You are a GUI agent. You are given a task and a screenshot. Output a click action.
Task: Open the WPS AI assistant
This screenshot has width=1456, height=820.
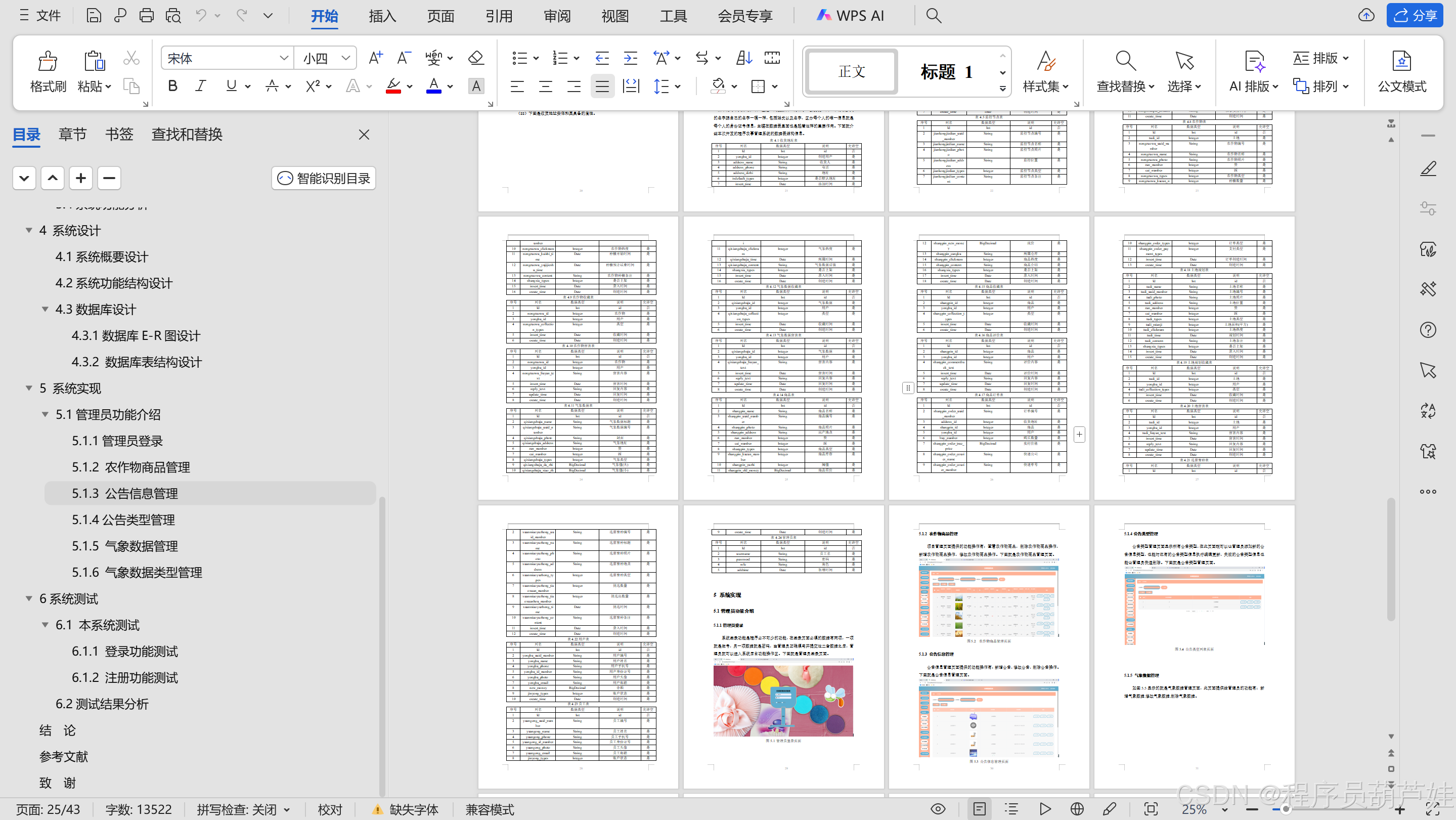(850, 15)
